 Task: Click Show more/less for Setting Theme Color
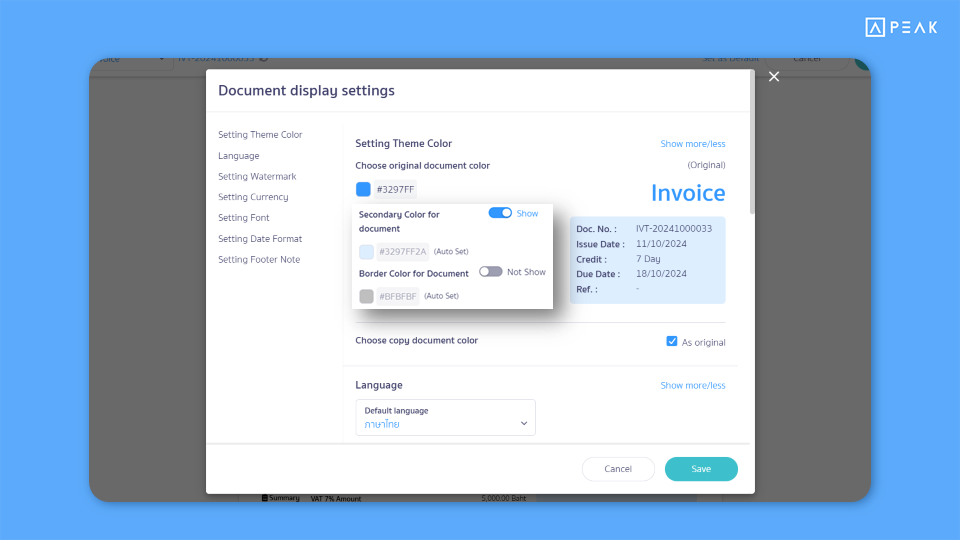click(692, 144)
